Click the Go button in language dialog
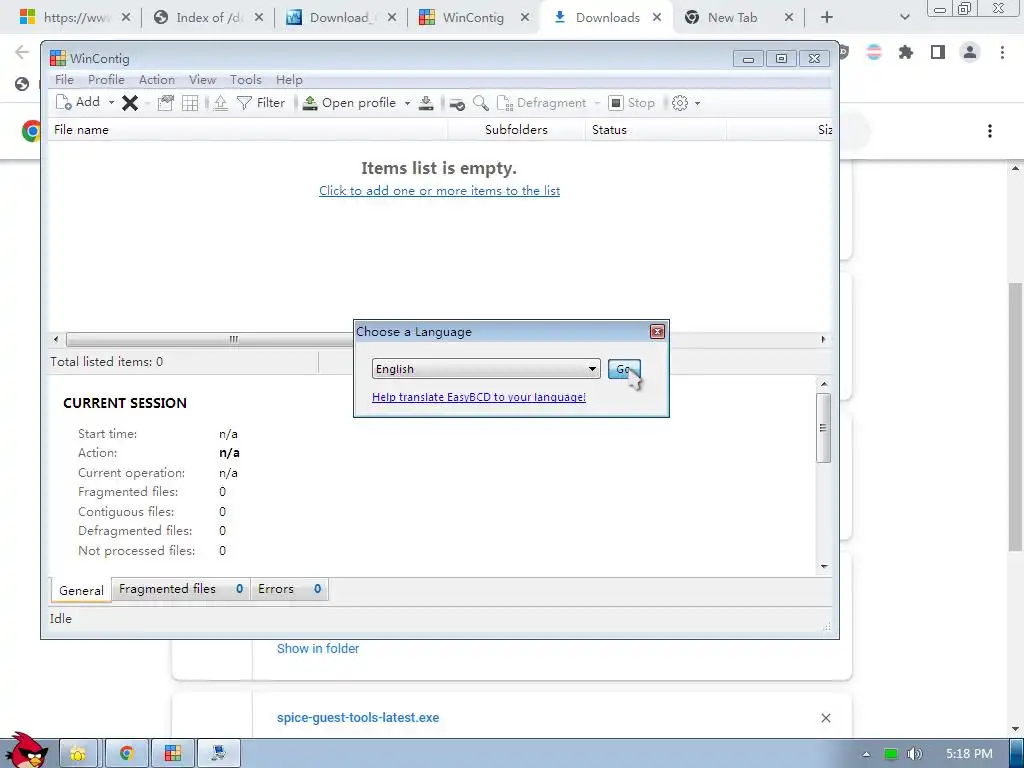The width and height of the screenshot is (1024, 768). click(x=624, y=369)
